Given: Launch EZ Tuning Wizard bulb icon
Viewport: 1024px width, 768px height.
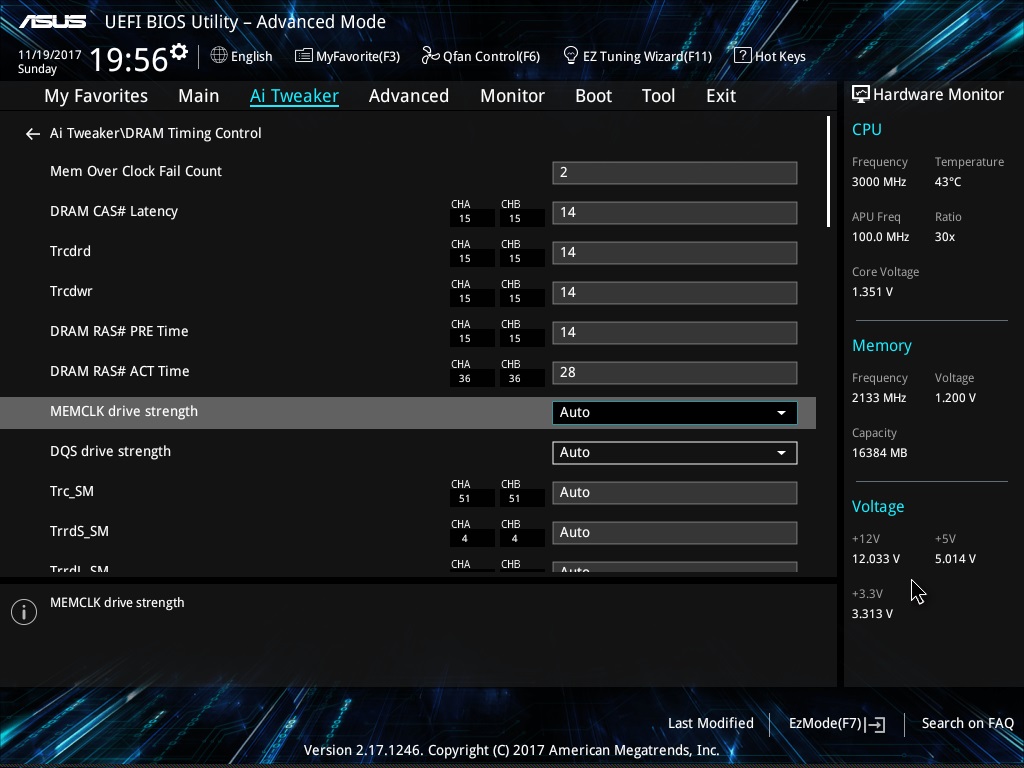Looking at the screenshot, I should point(570,56).
